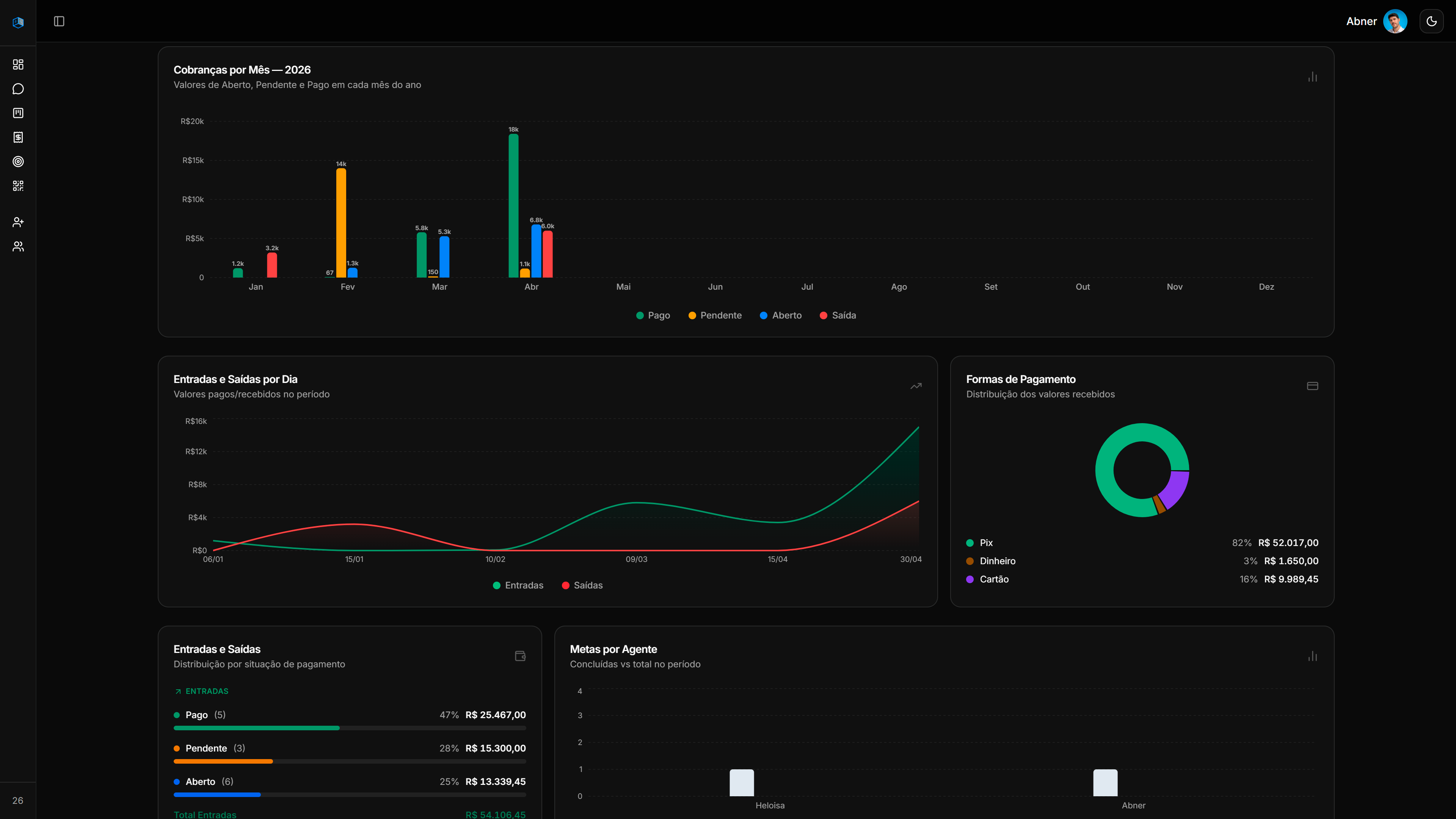Open the QR code icon in sidebar
The width and height of the screenshot is (1456, 819).
(x=18, y=186)
